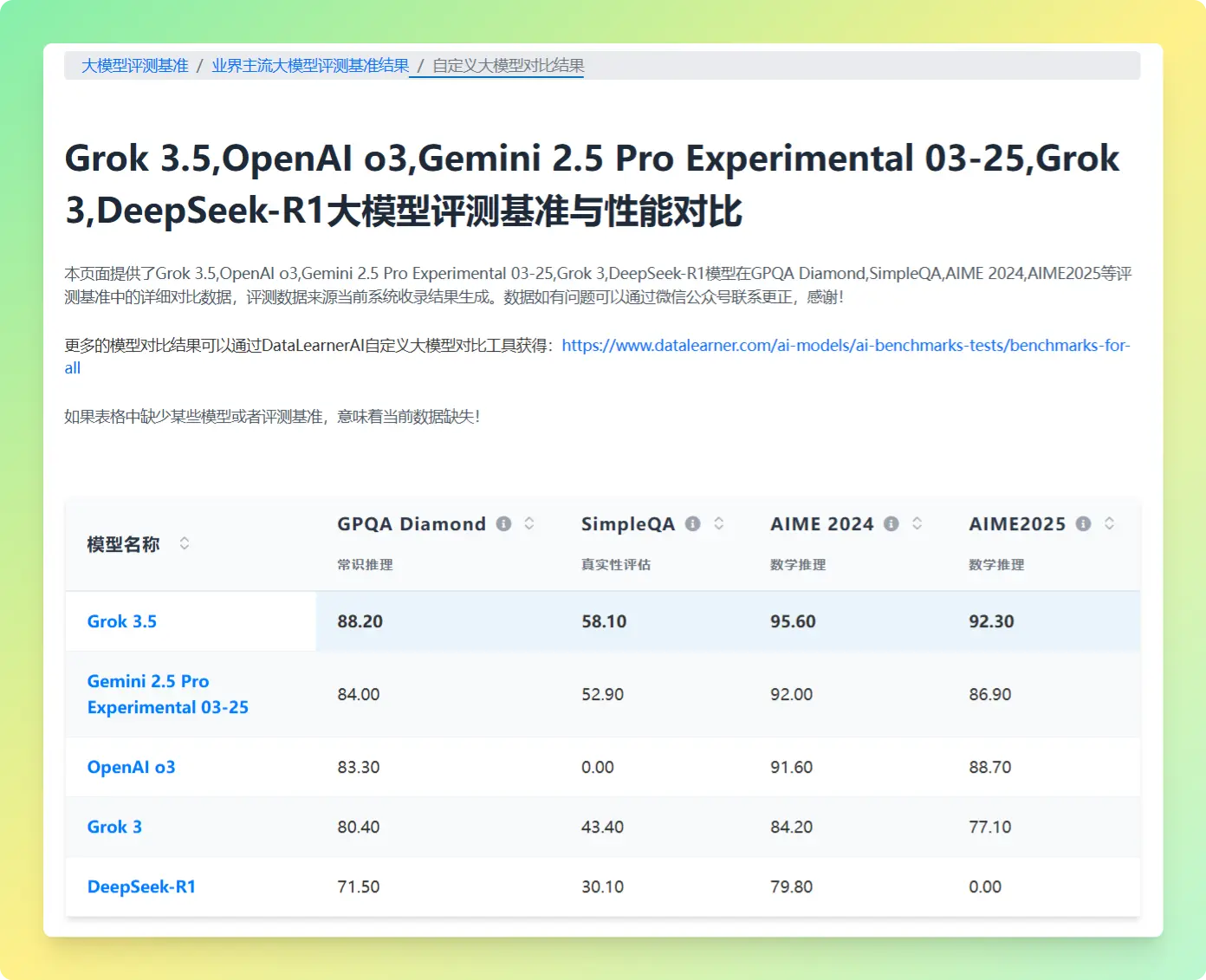Click Gemini AIME2025 score 86.90
Screen dimensions: 1206x980
(990, 694)
